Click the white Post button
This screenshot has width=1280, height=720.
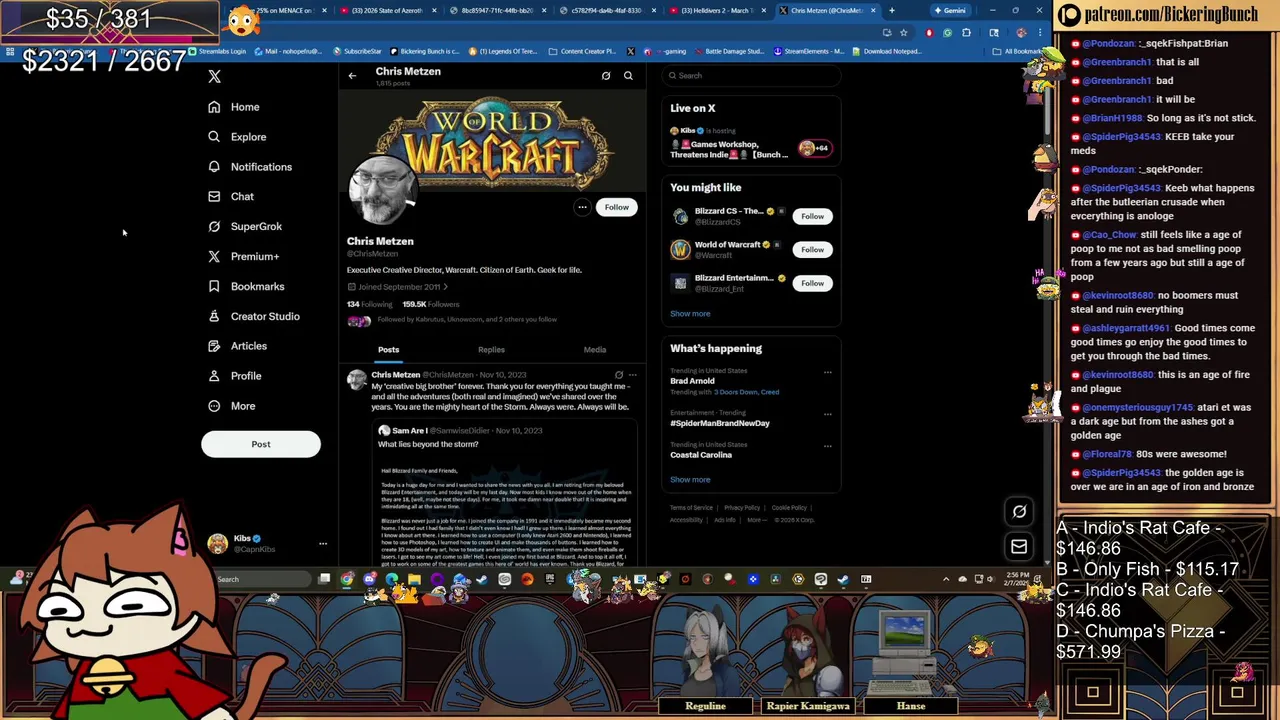(261, 444)
